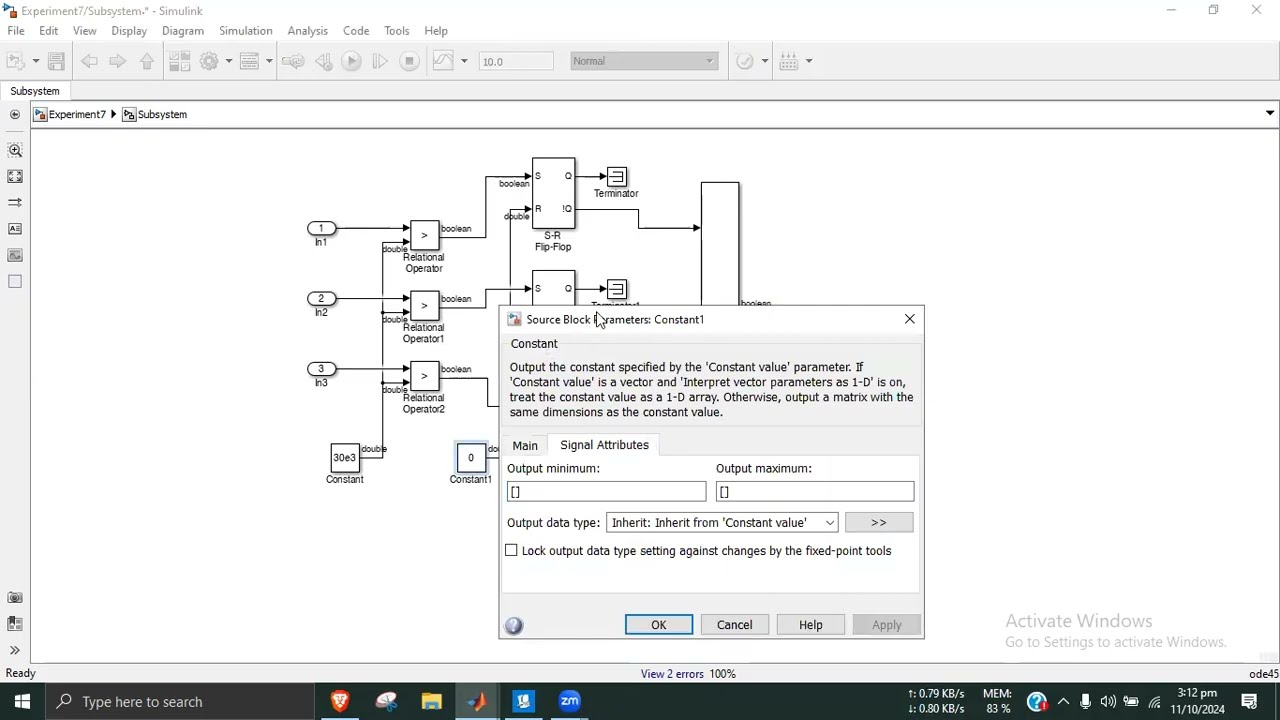The image size is (1280, 720).
Task: Go up to parent system arrow
Action: coord(147,61)
